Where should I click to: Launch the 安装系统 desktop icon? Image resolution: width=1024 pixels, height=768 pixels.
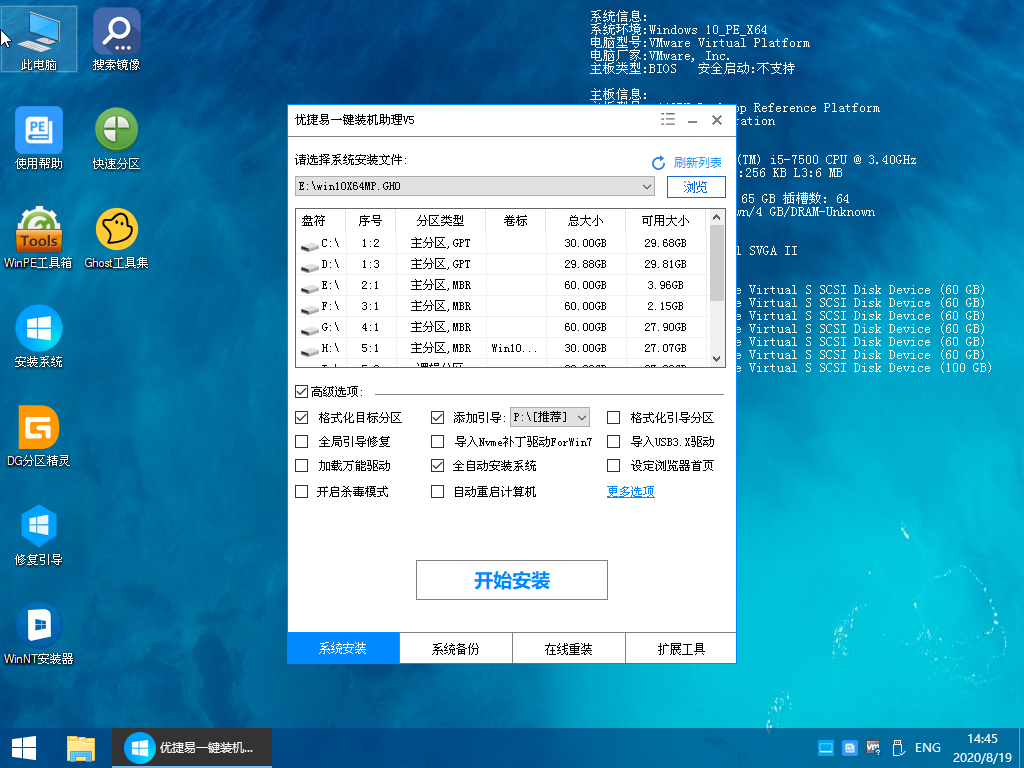click(x=39, y=336)
